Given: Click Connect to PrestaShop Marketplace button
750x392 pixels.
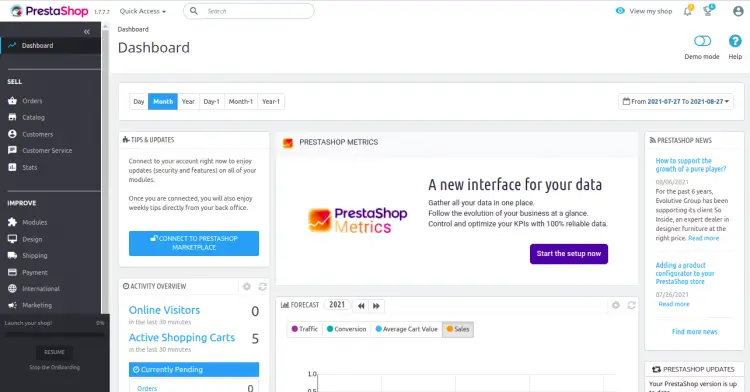Looking at the screenshot, I should (x=194, y=243).
